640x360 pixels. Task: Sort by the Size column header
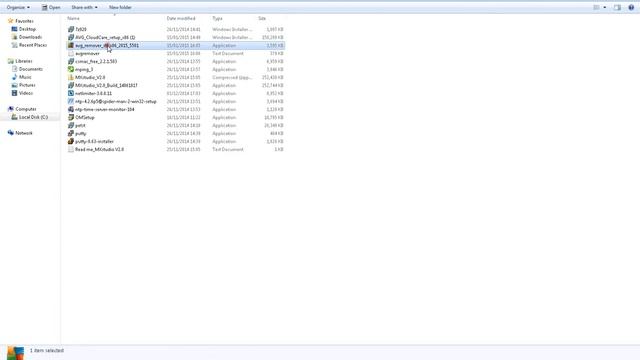[262, 18]
